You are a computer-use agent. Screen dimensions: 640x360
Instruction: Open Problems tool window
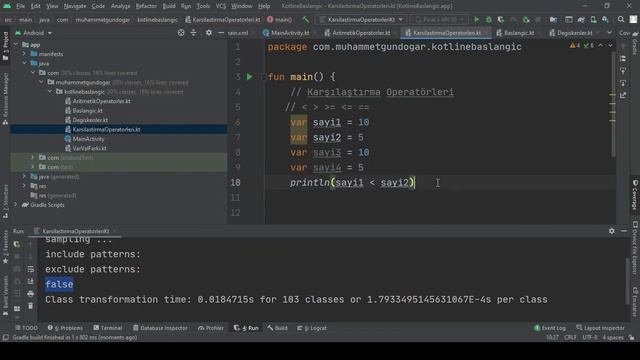coord(65,328)
